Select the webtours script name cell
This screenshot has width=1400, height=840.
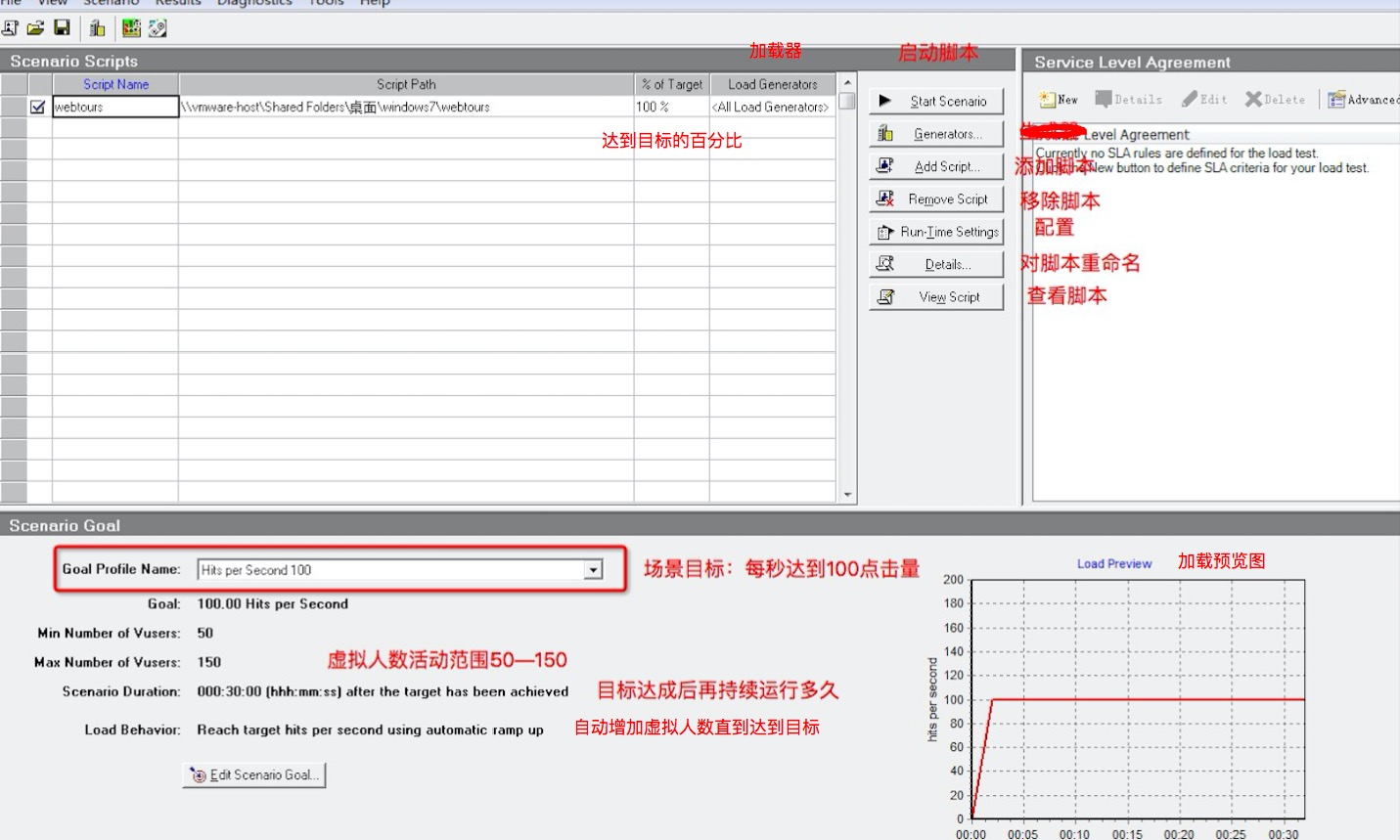[115, 107]
